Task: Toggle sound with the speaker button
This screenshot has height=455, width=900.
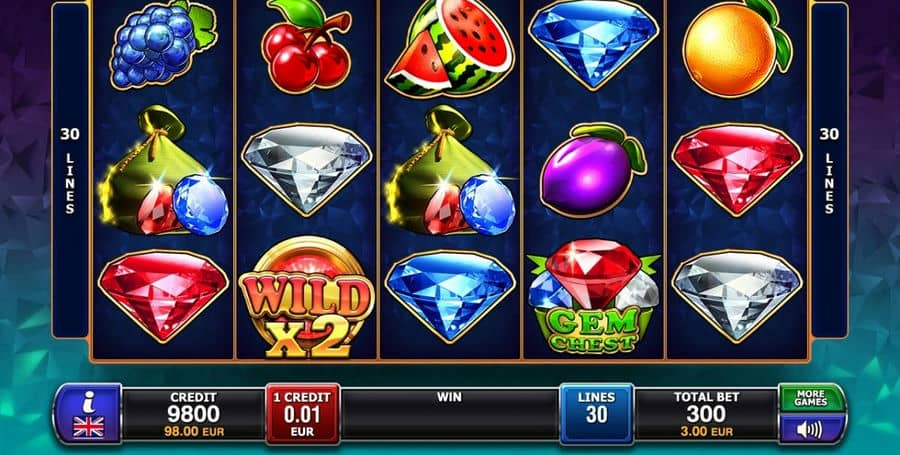Action: coord(811,429)
